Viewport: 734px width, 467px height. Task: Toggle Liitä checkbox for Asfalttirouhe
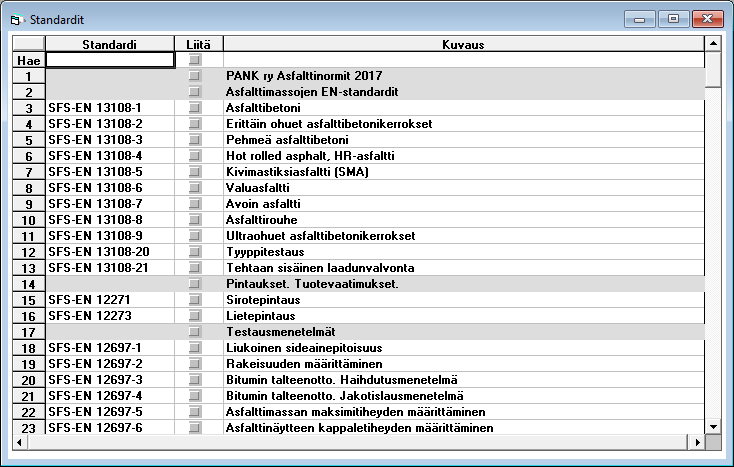pyautogui.click(x=195, y=219)
